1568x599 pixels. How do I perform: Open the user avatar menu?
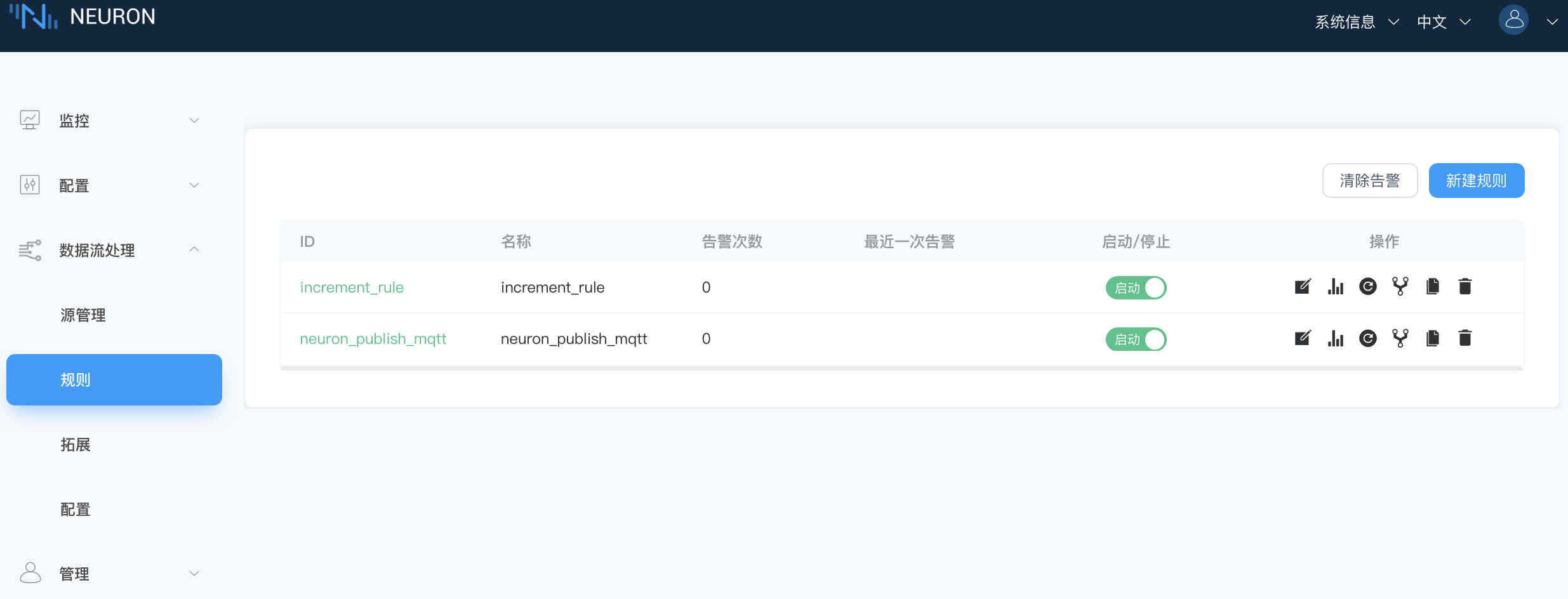[1513, 20]
